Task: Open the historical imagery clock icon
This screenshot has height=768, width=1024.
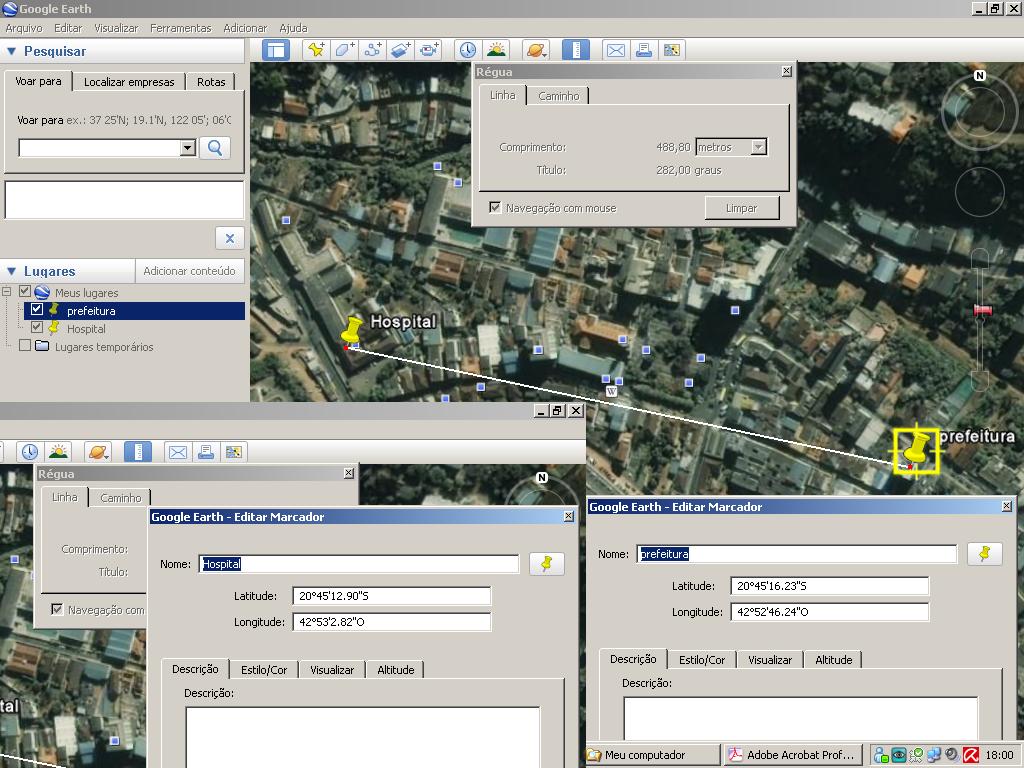Action: (467, 50)
